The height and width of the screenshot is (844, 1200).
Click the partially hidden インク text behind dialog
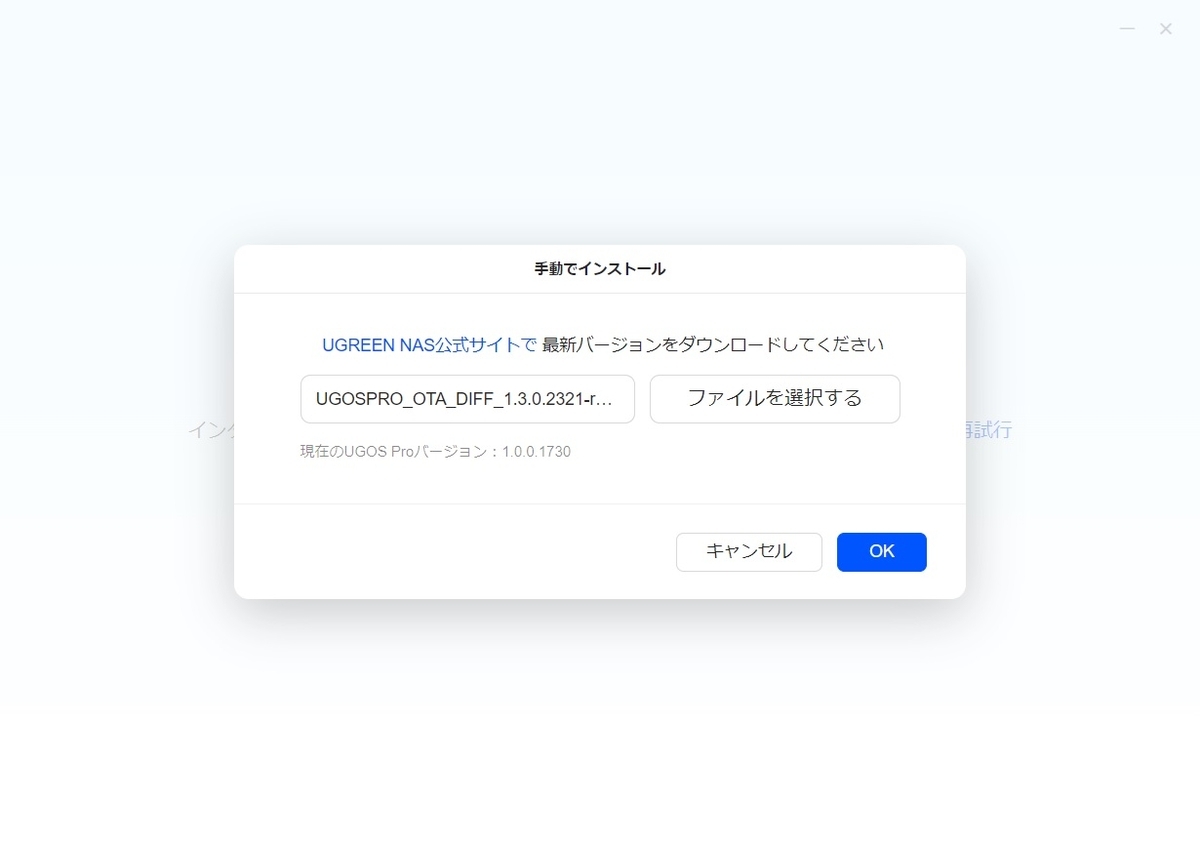[x=211, y=431]
